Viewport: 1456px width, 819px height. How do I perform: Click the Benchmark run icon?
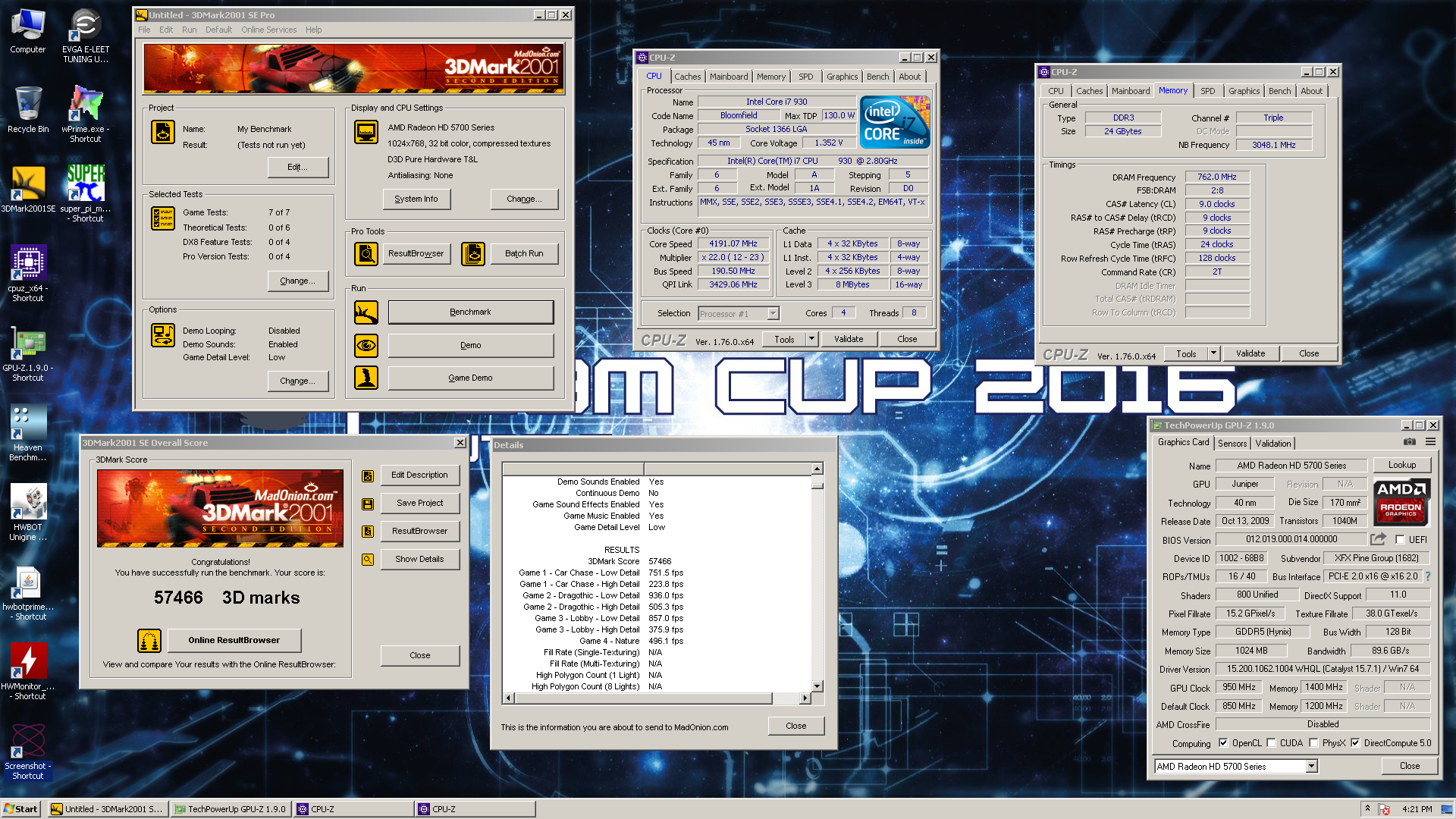(366, 312)
